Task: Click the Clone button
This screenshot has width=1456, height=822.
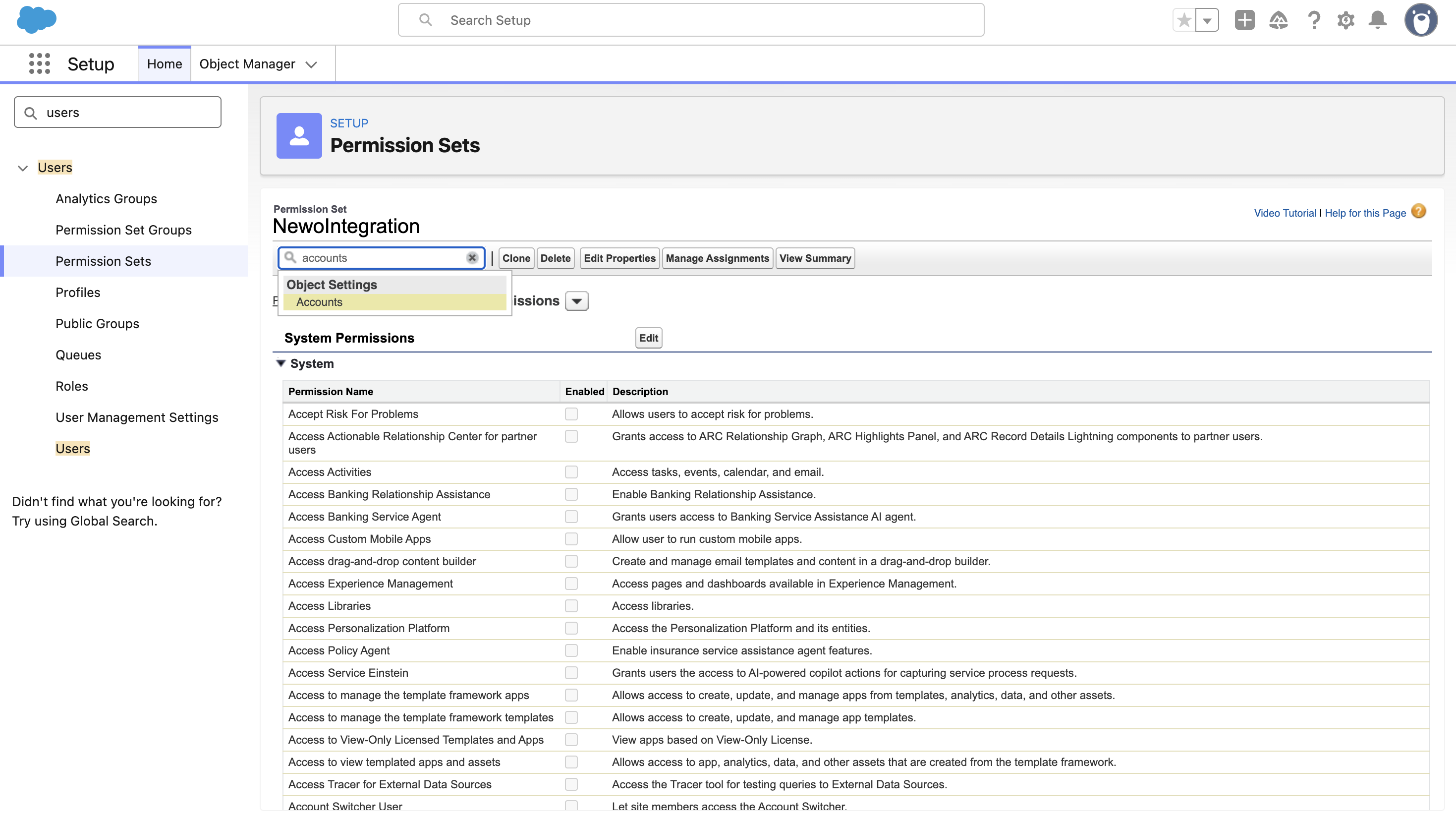Action: tap(516, 258)
